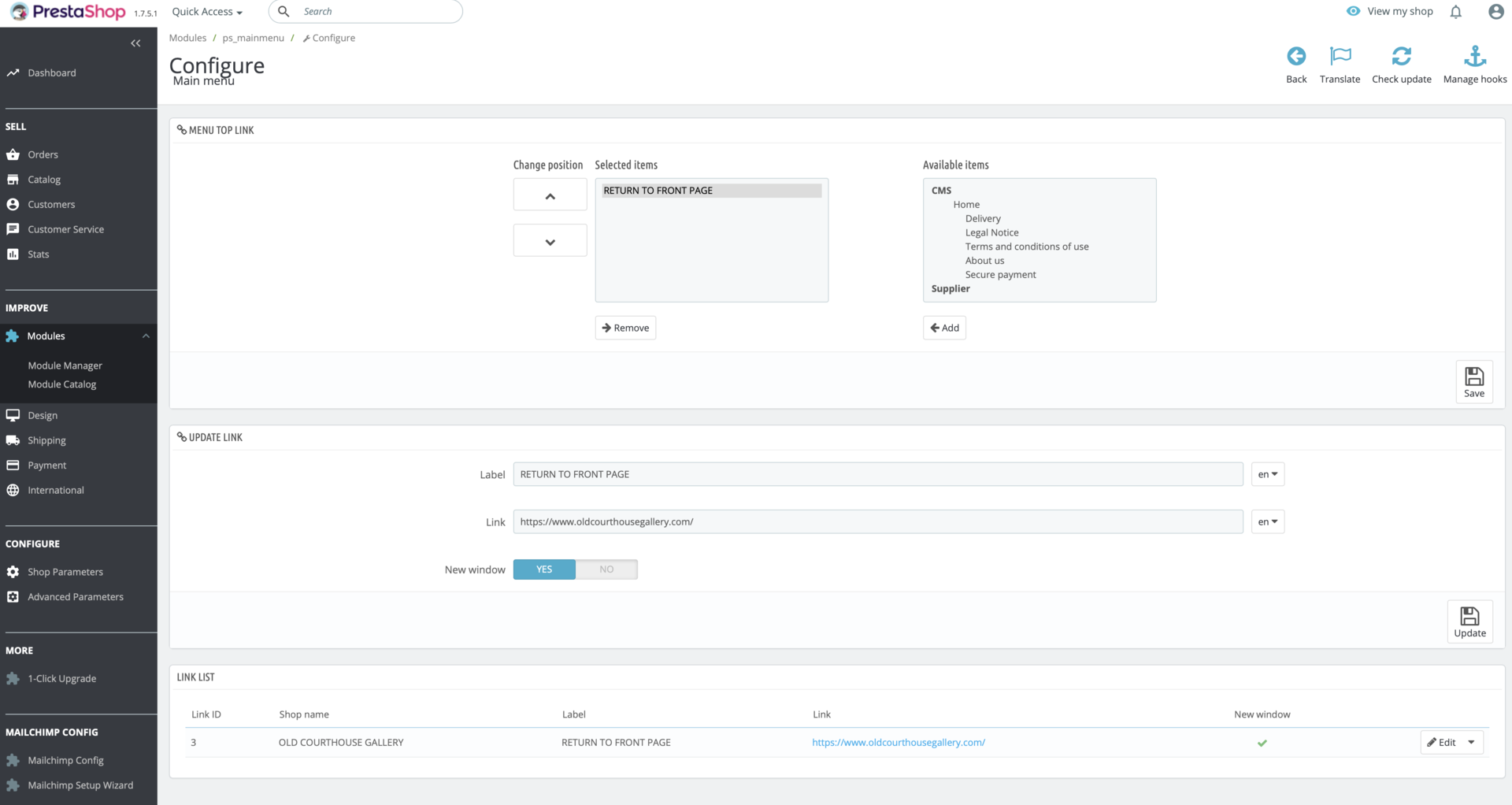Click the Check update refresh icon
The image size is (1512, 805).
tap(1402, 57)
